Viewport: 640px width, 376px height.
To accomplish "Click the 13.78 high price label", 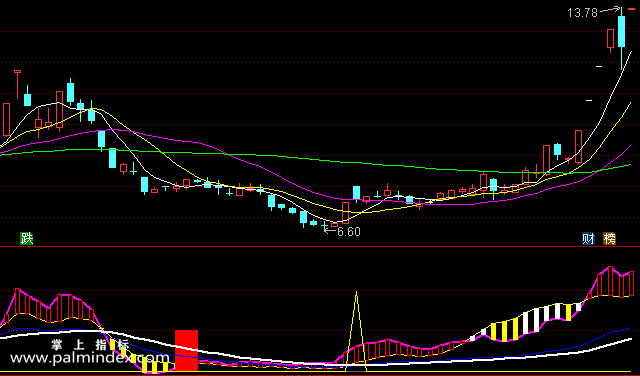I will pyautogui.click(x=582, y=13).
